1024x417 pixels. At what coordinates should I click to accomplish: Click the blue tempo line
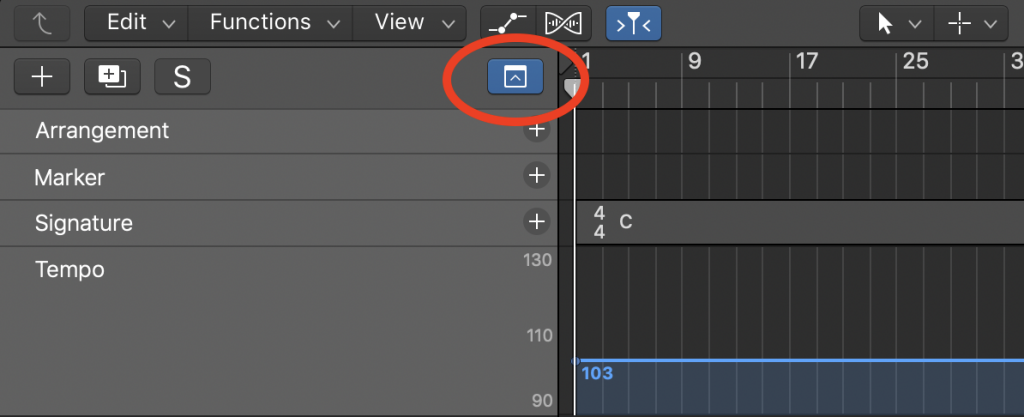tap(799, 360)
